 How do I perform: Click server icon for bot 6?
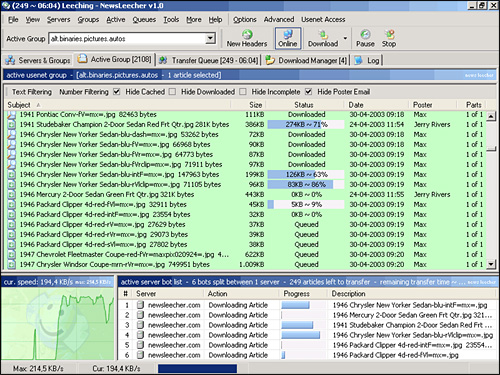[x=140, y=355]
